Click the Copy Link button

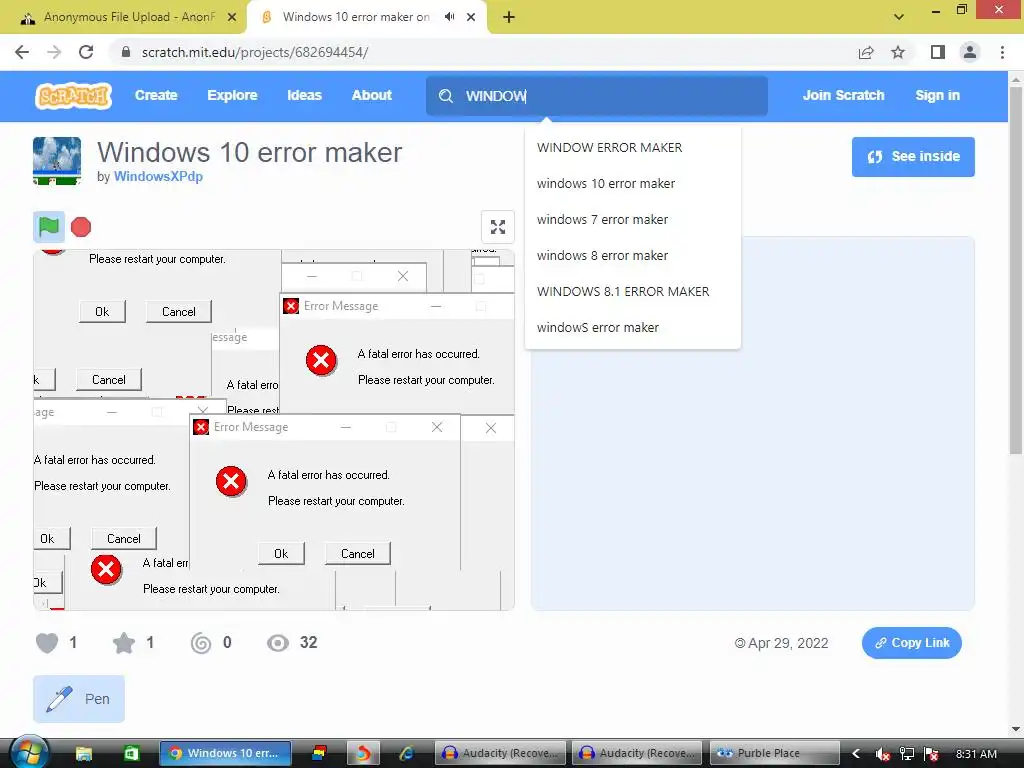click(912, 643)
